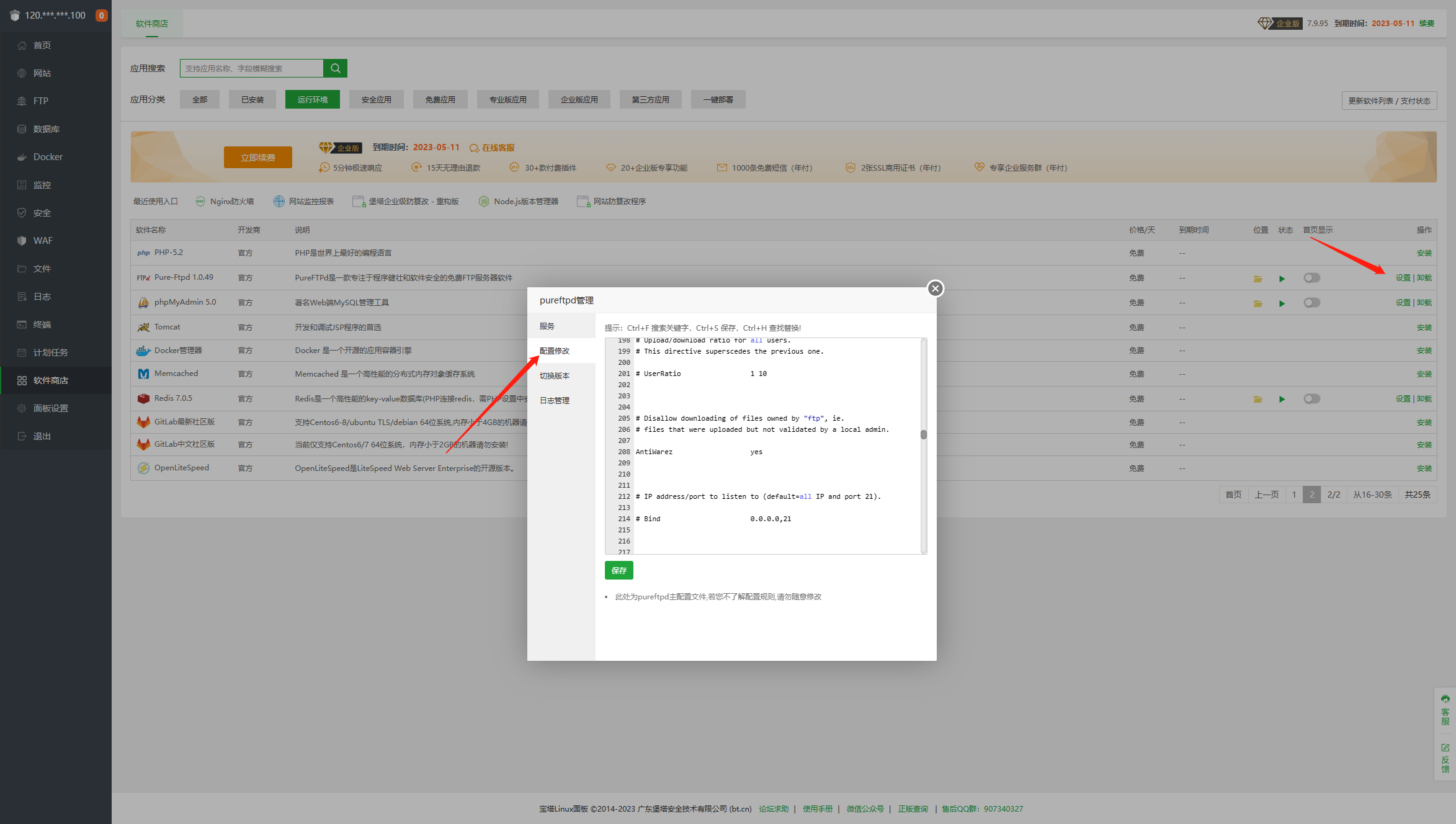This screenshot has width=1456, height=824.
Task: Filter apps by 免费应用 category
Action: tap(440, 99)
